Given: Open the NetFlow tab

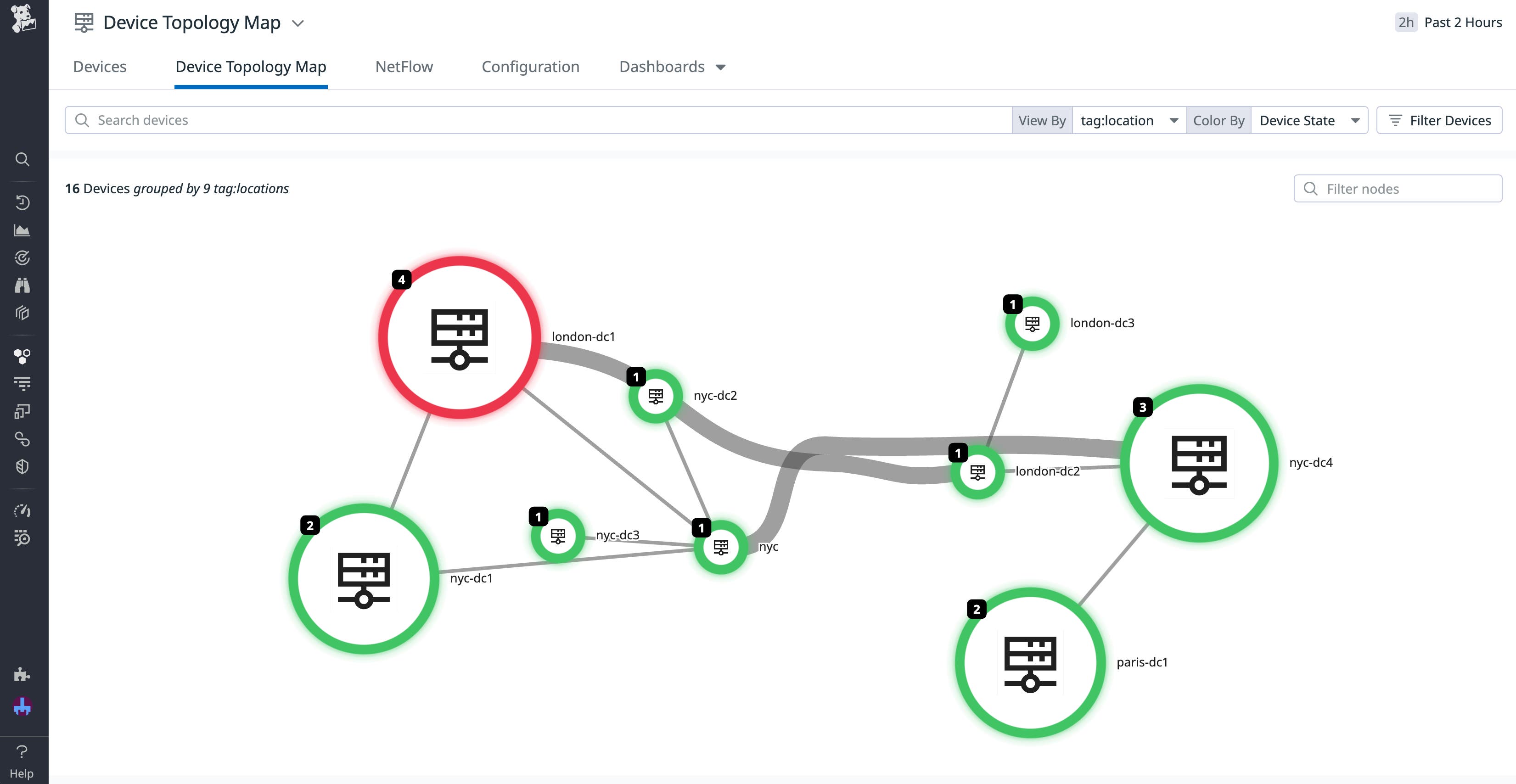Looking at the screenshot, I should [x=404, y=67].
